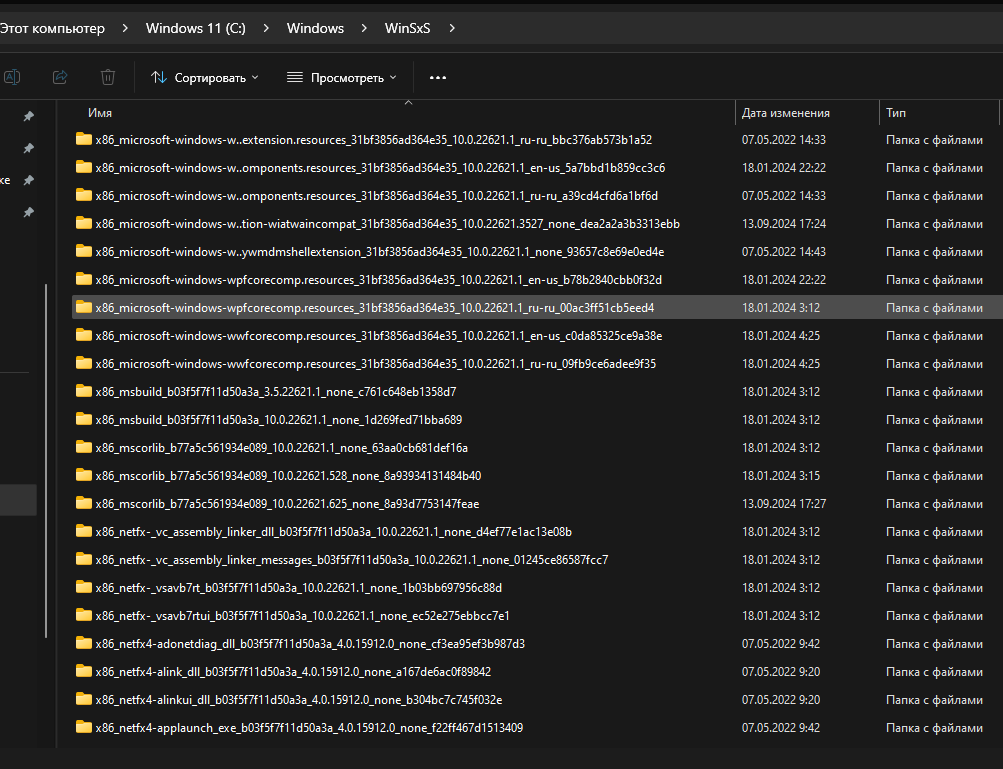Image resolution: width=1003 pixels, height=769 pixels.
Task: Click folder icon of wpfcorecomp.resources ru-ru folder
Action: tap(84, 307)
